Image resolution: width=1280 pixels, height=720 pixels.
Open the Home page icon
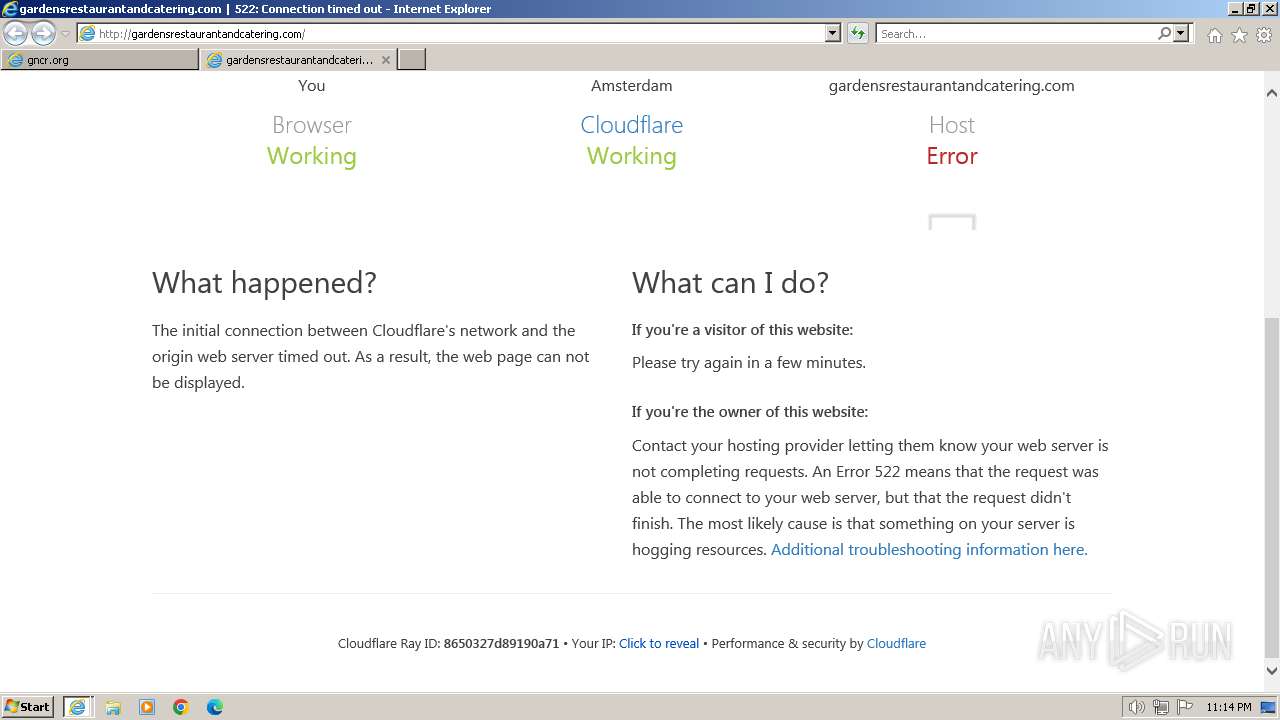pos(1214,35)
